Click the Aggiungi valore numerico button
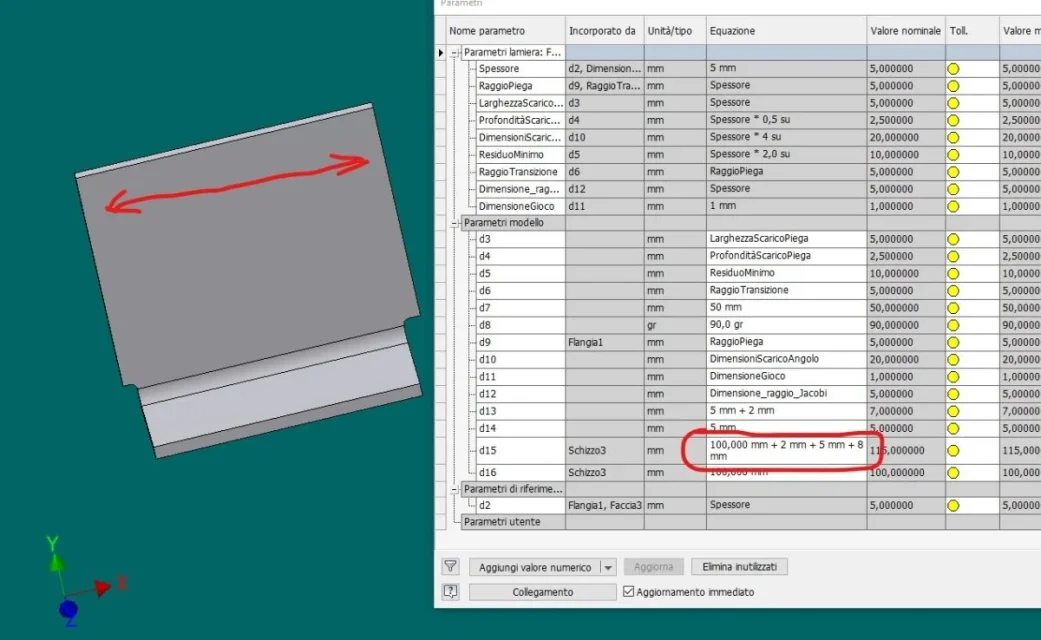Image resolution: width=1041 pixels, height=640 pixels. pos(534,567)
